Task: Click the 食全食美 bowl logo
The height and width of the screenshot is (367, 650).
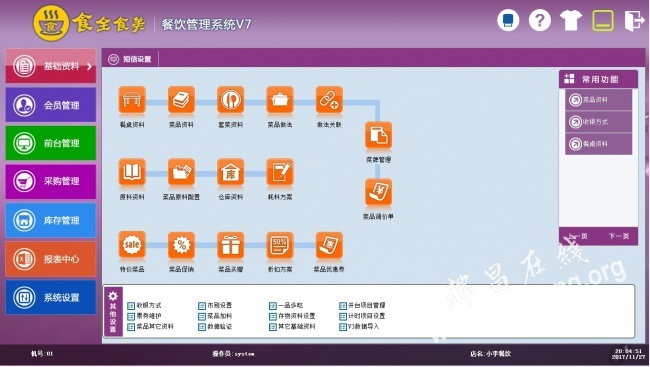Action: [x=51, y=23]
